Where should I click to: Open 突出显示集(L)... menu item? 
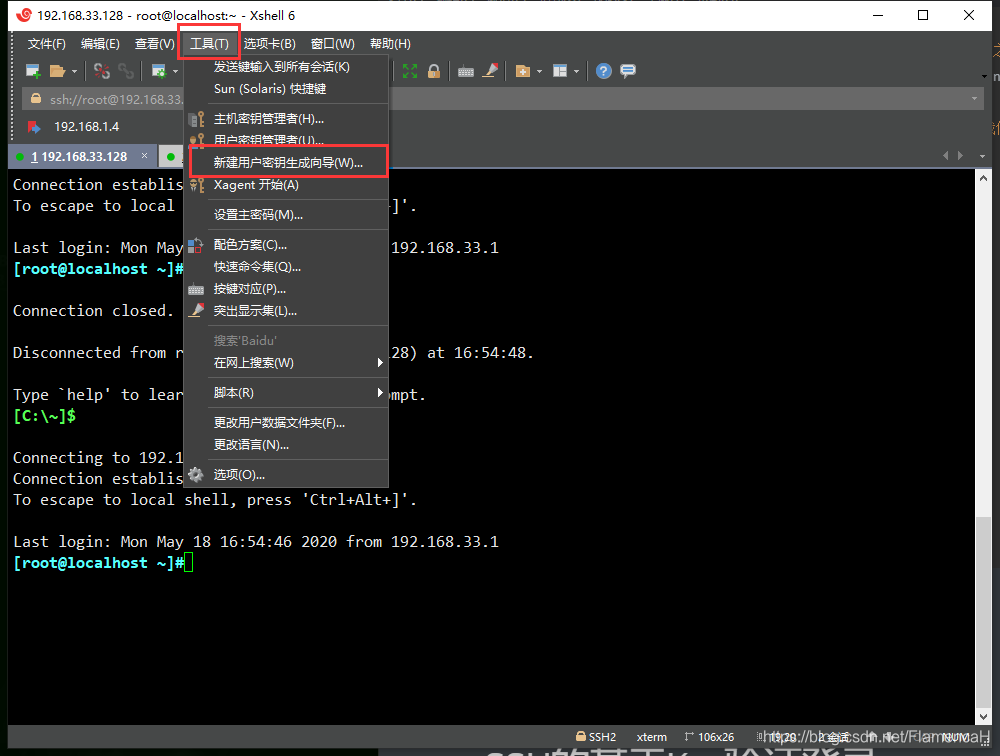[286, 311]
